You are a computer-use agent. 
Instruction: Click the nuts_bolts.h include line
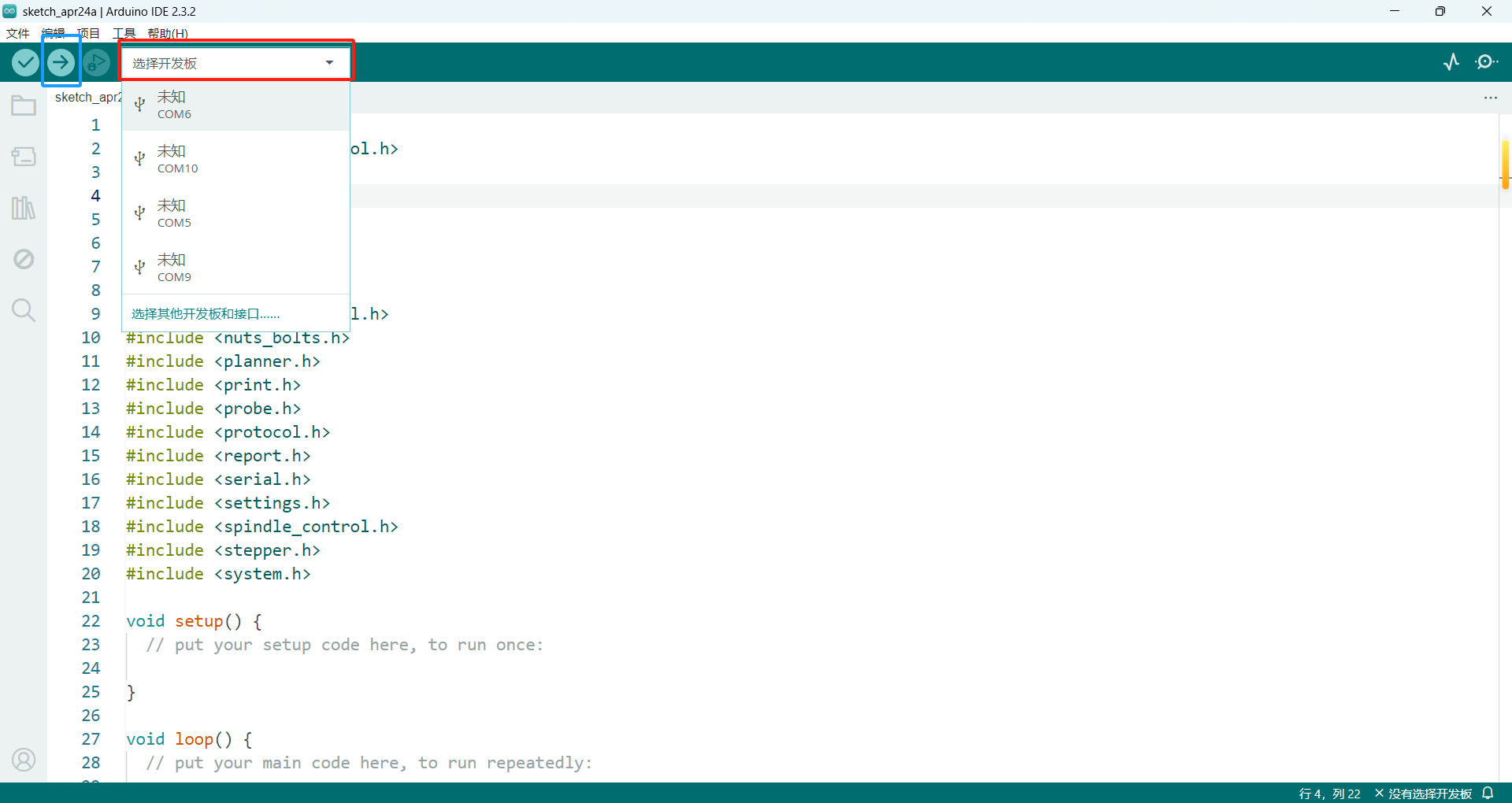pyautogui.click(x=238, y=338)
